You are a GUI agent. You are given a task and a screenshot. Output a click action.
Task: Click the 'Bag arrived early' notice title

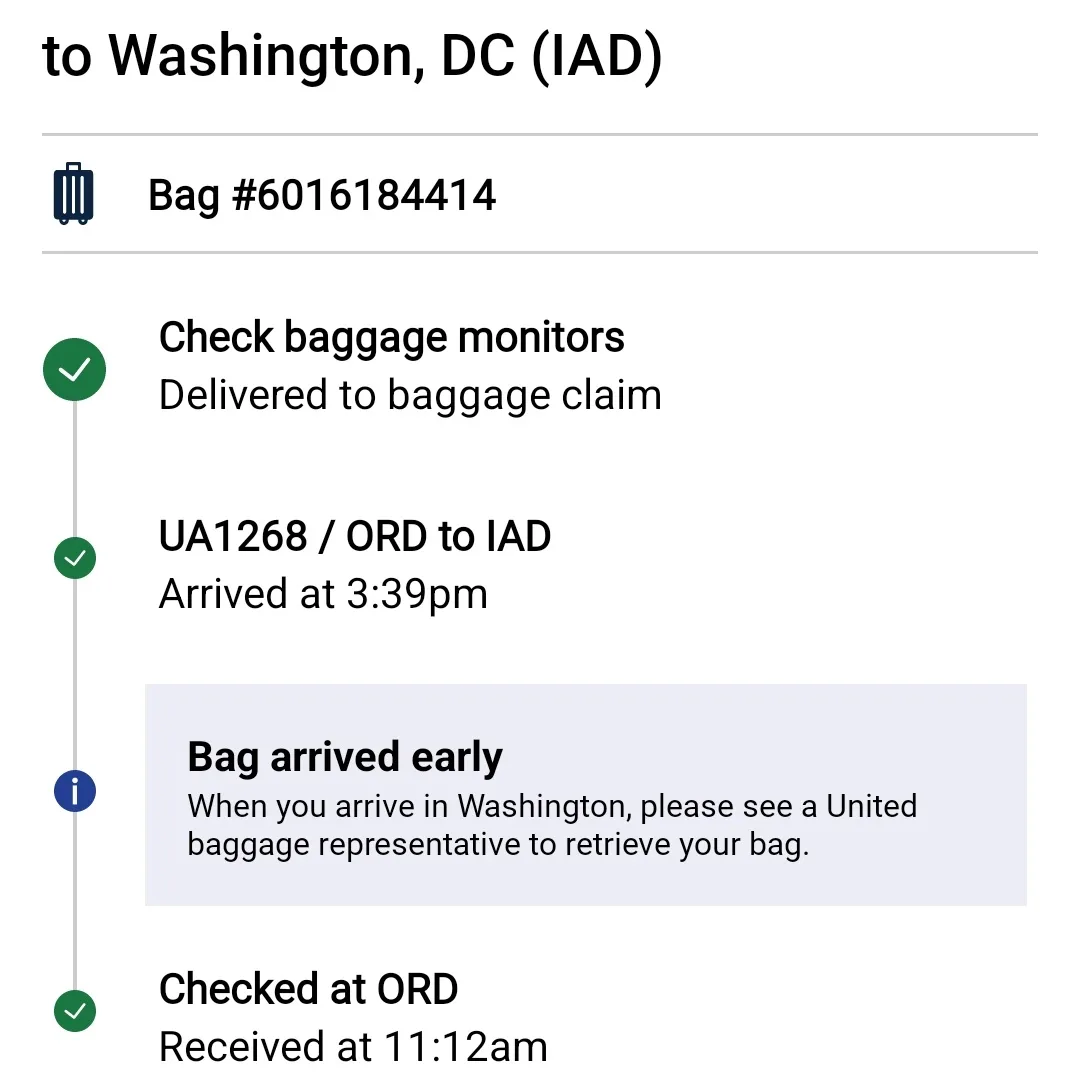pos(345,757)
